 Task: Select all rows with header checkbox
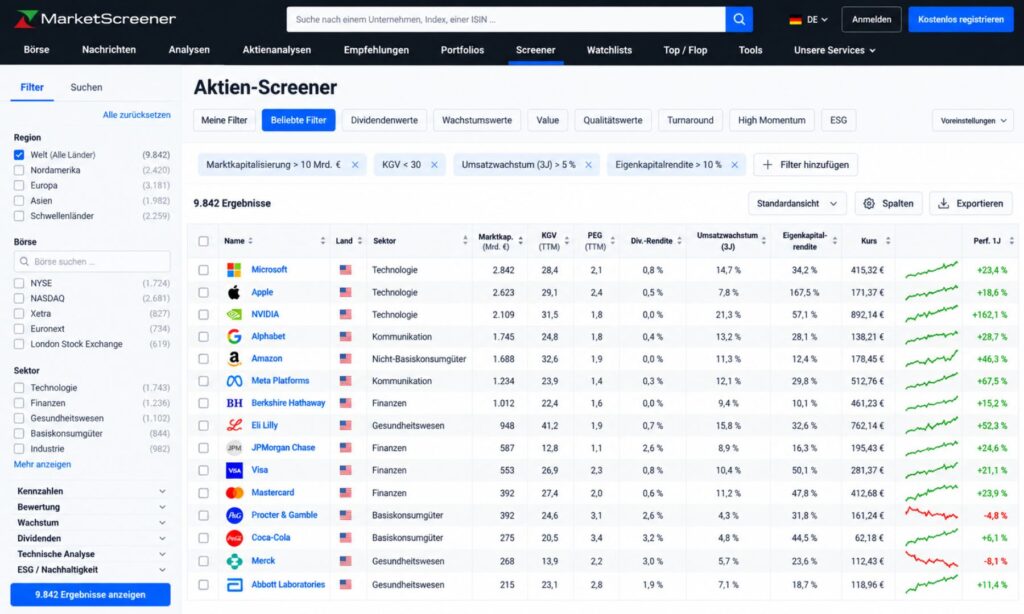tap(204, 241)
